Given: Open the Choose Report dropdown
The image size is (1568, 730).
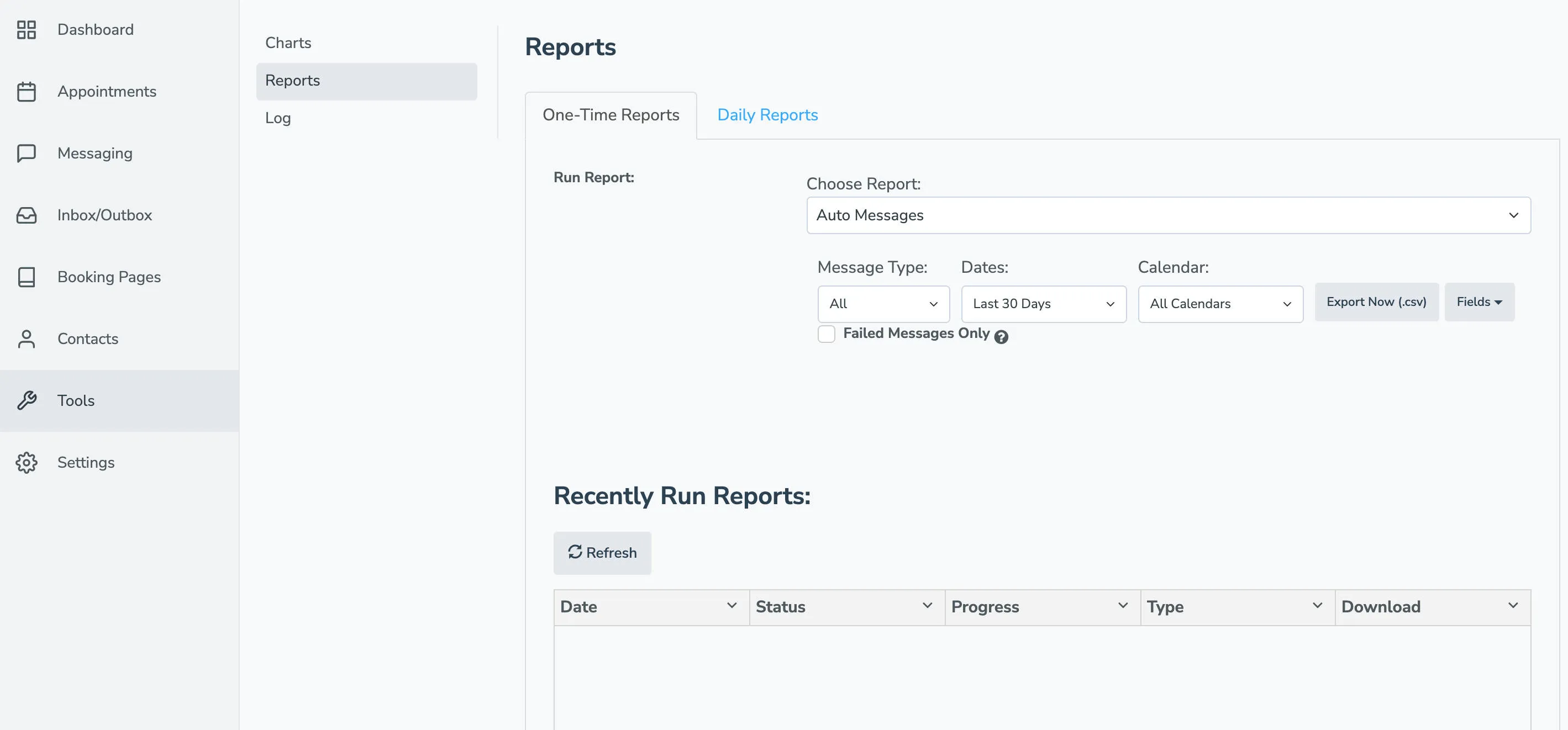Looking at the screenshot, I should pos(1168,215).
